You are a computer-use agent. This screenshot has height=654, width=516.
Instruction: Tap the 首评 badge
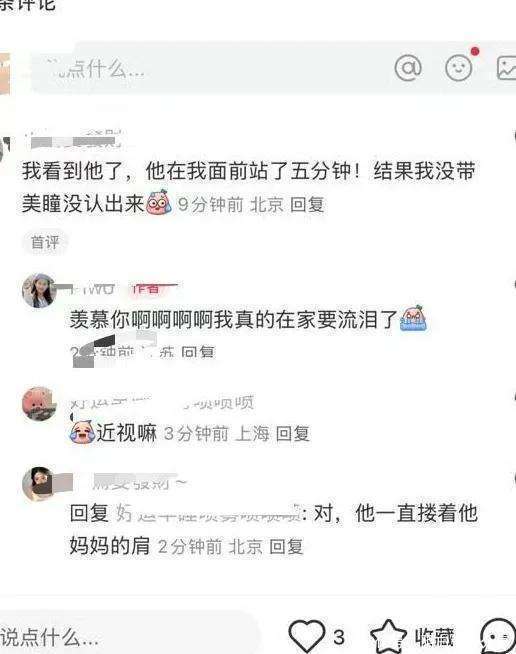coord(45,242)
